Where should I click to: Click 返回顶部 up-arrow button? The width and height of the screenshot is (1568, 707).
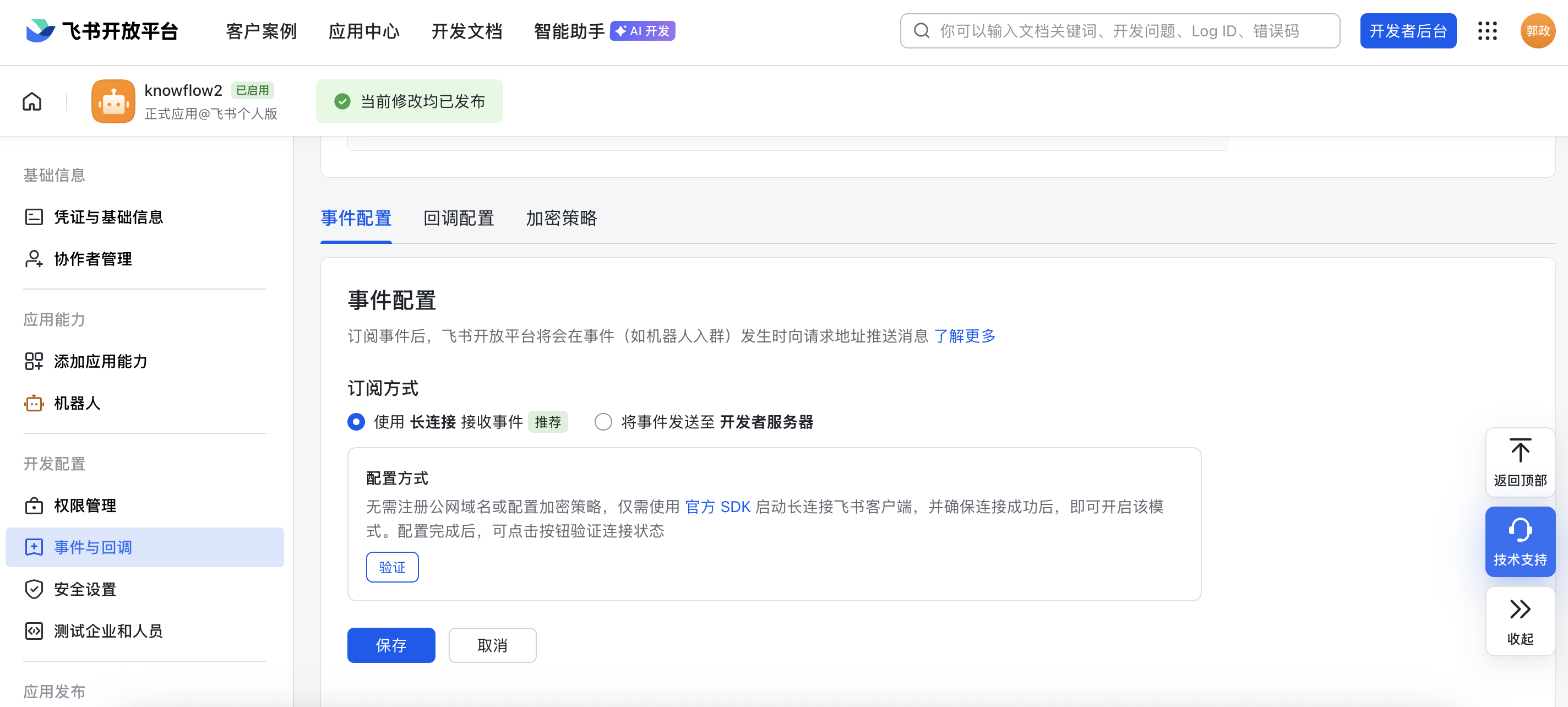[1520, 463]
